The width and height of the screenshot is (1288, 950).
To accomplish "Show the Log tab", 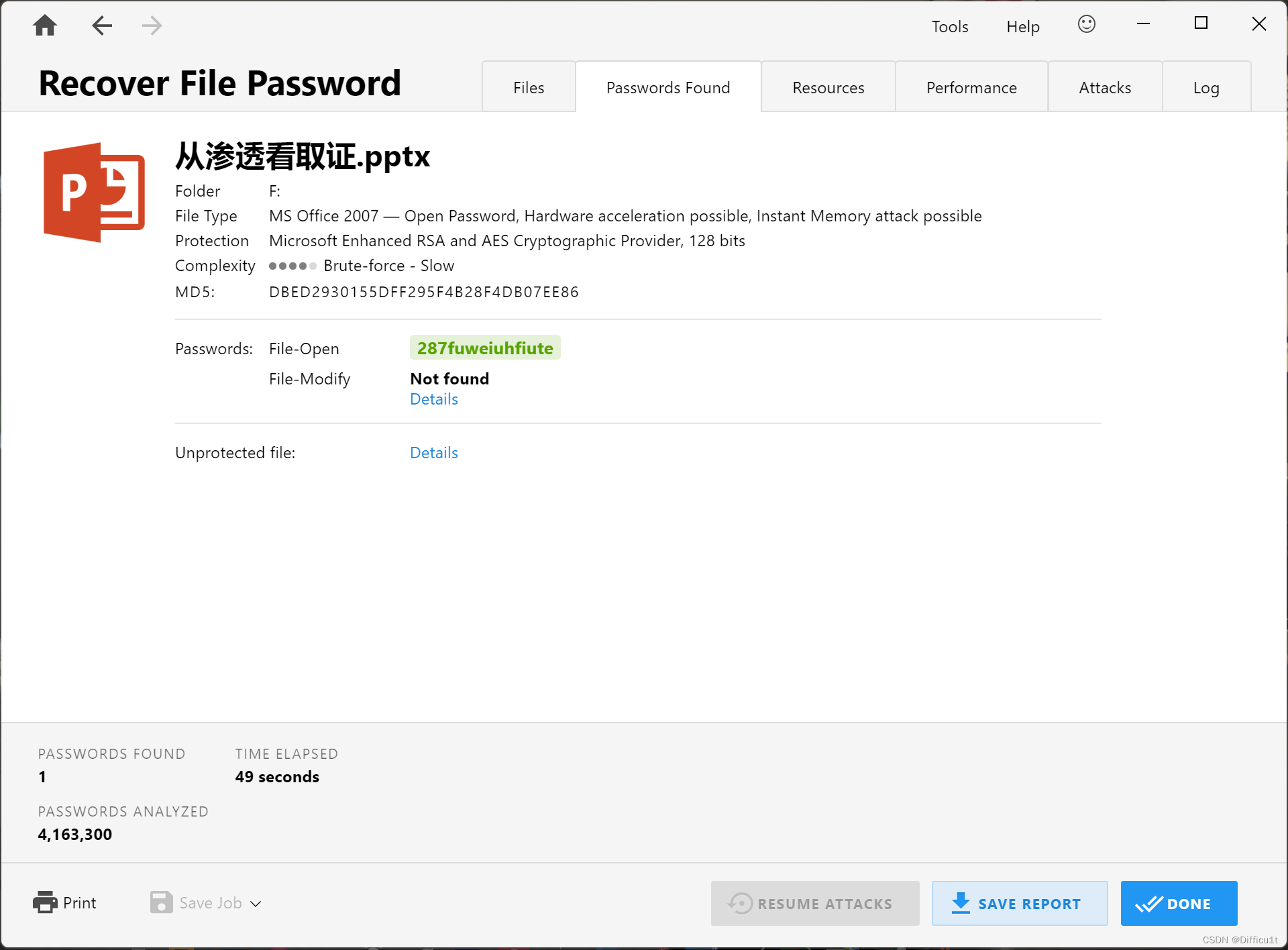I will (1205, 88).
